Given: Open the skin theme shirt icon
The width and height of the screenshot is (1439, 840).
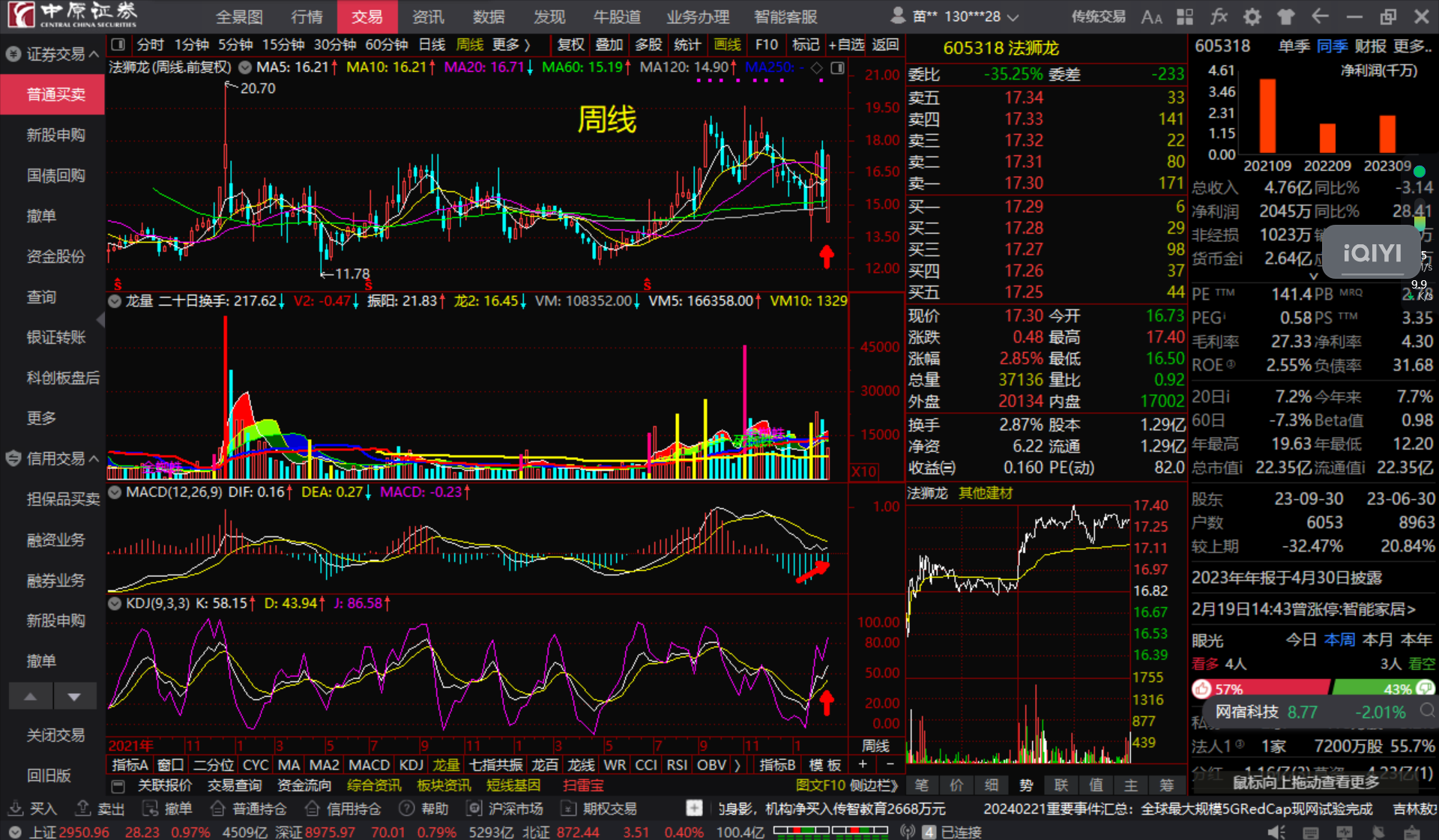Looking at the screenshot, I should tap(1286, 16).
